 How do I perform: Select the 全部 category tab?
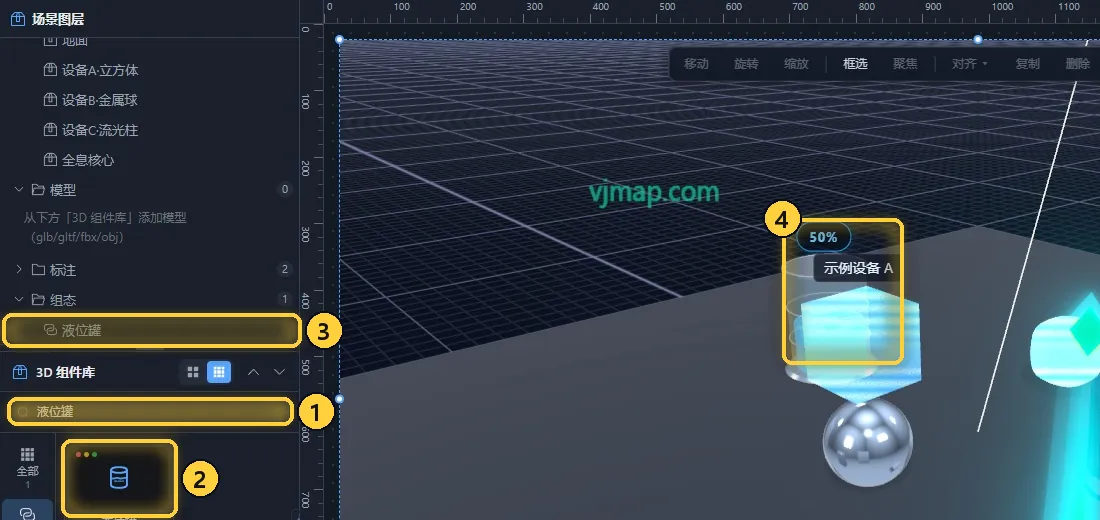tap(27, 468)
